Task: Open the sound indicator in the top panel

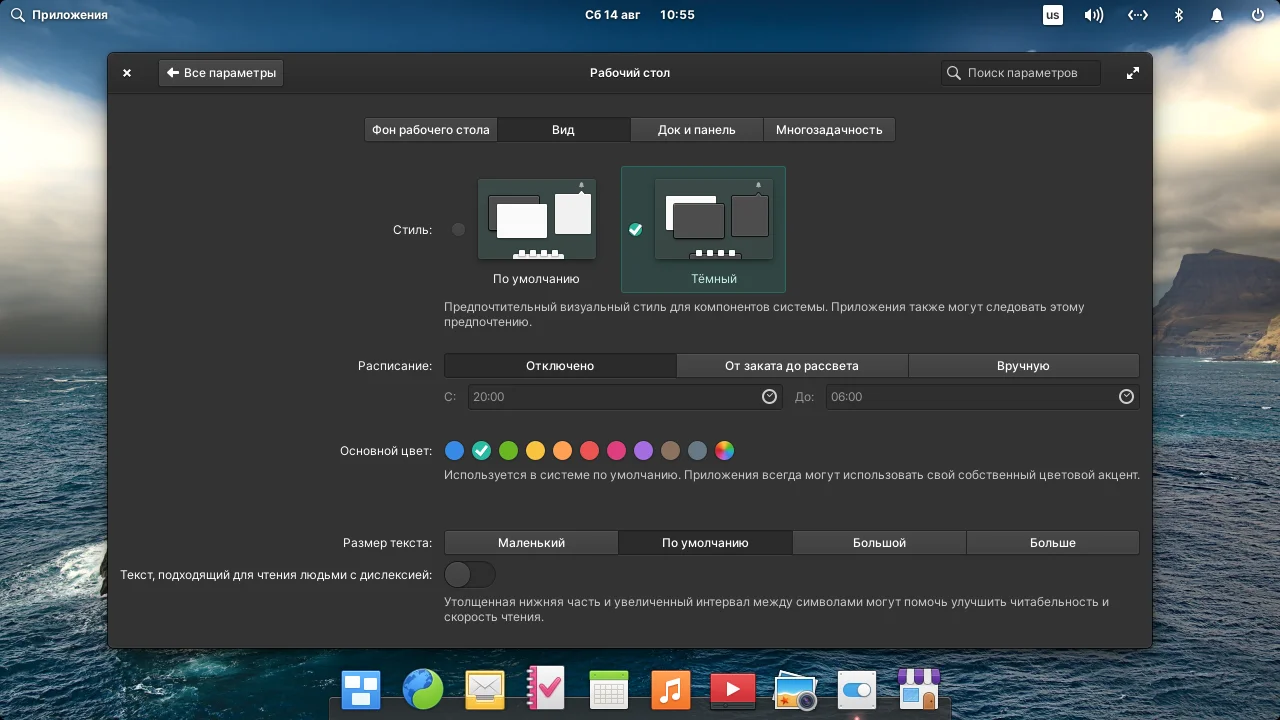Action: point(1093,14)
